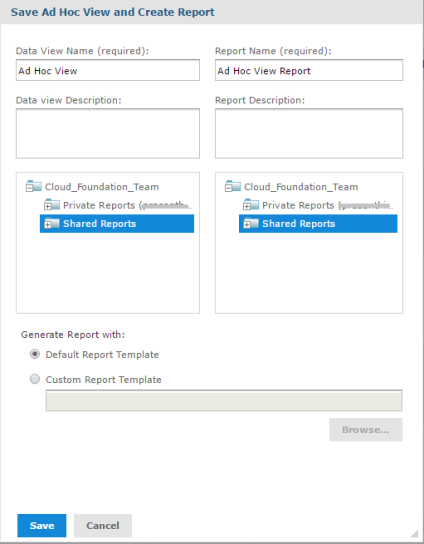The image size is (424, 544).
Task: Expand Shared Reports folder icon in report tree
Action: (247, 225)
